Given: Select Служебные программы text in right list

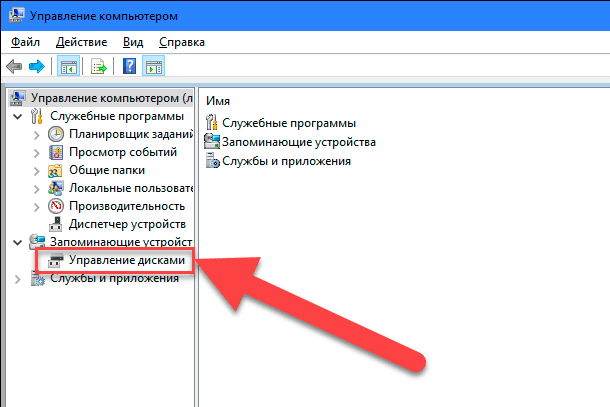Looking at the screenshot, I should pos(289,123).
